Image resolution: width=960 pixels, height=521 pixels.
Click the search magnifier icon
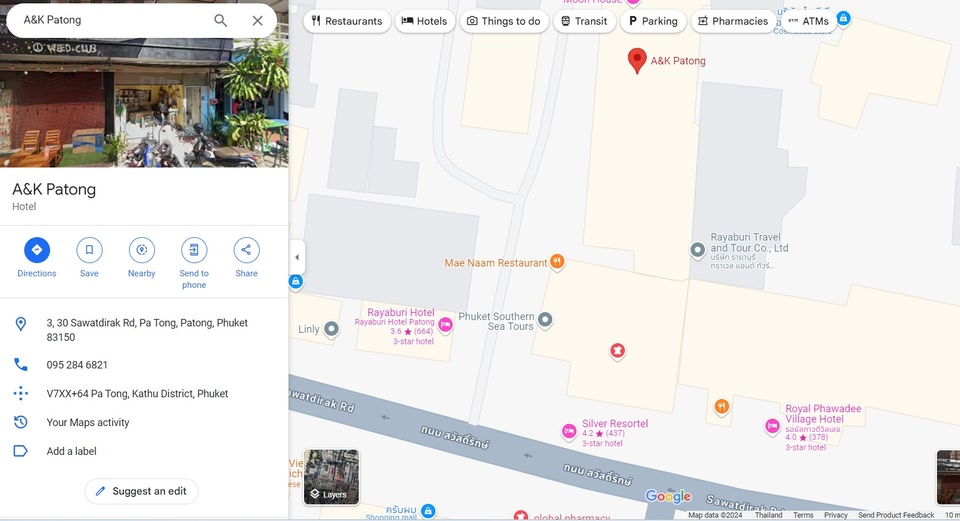[220, 20]
